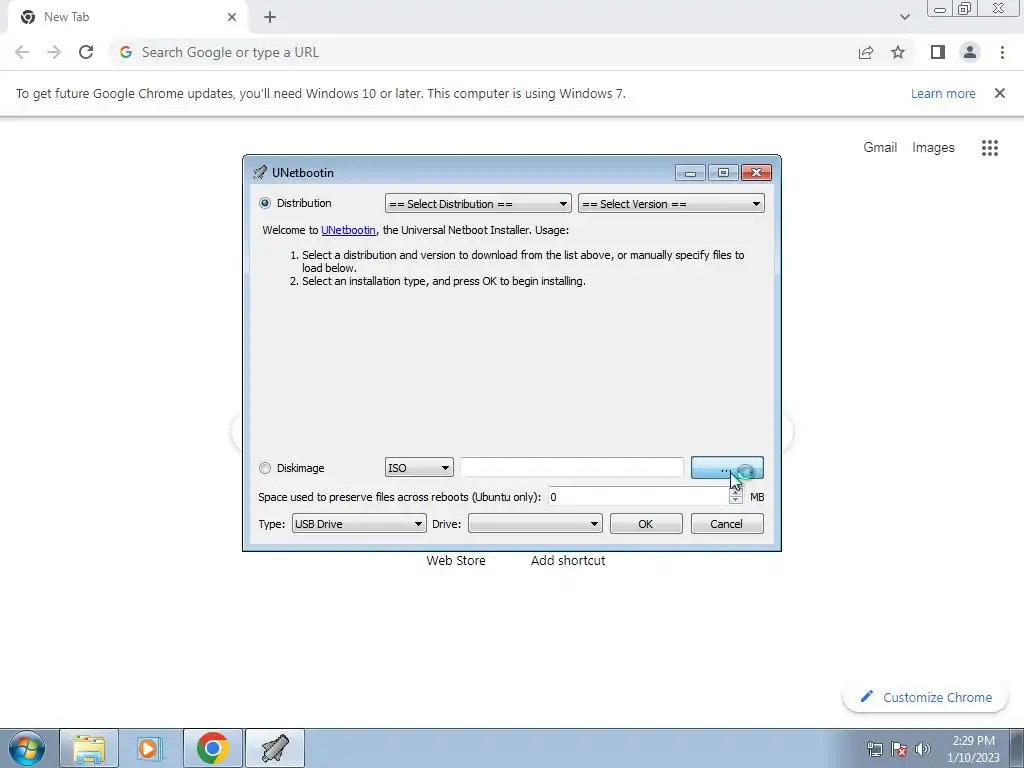1024x768 pixels.
Task: Click OK in UNetbootin
Action: coord(646,524)
